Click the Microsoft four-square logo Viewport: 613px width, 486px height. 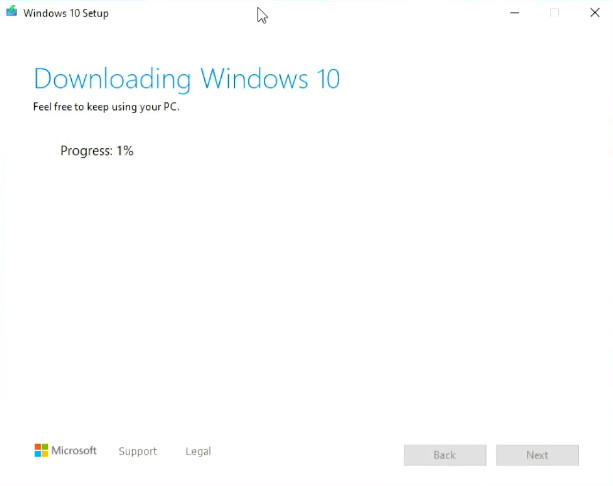pyautogui.click(x=41, y=451)
